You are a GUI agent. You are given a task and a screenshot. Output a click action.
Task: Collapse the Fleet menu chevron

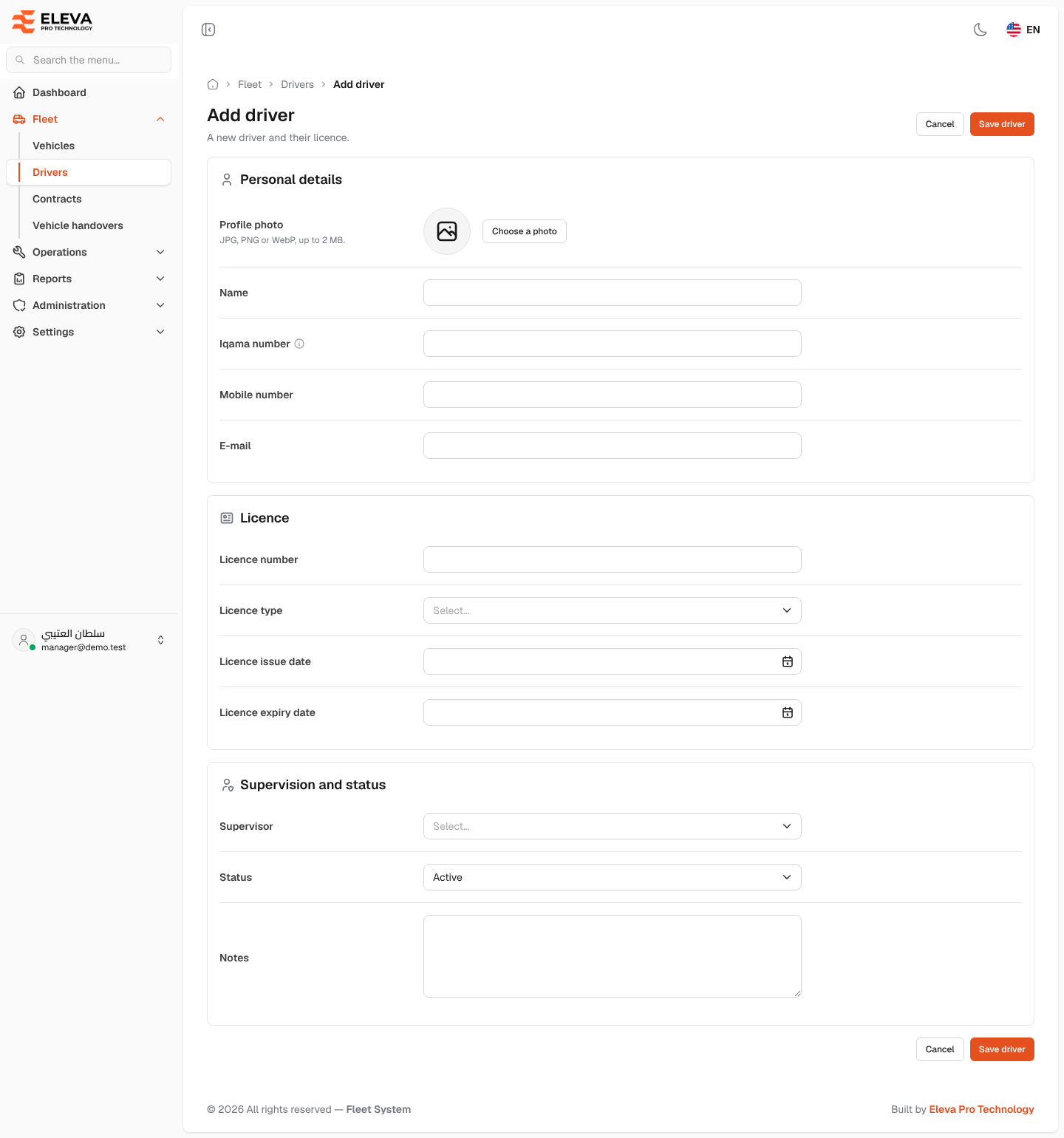coord(160,119)
